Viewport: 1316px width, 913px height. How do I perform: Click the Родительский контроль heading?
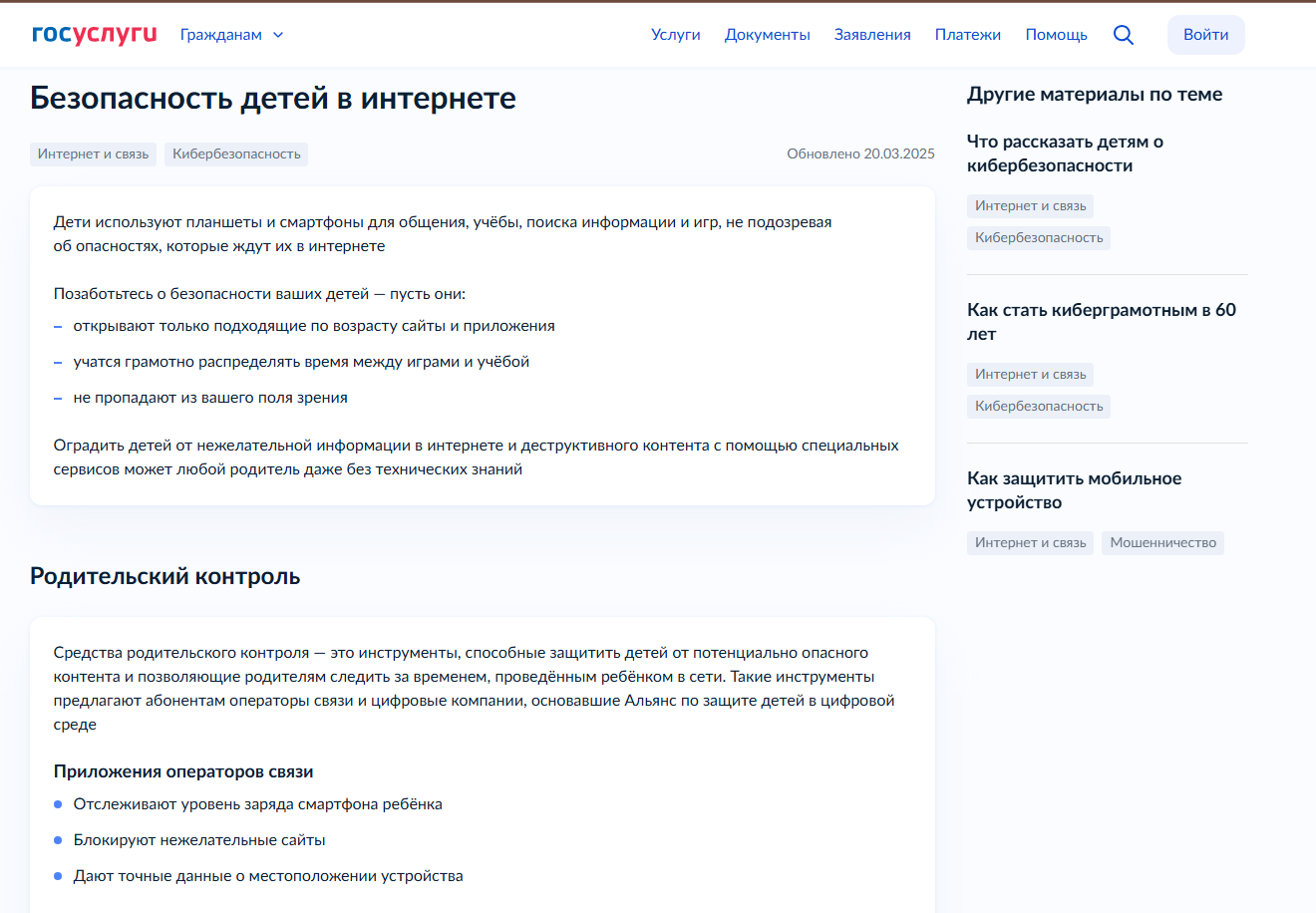(x=164, y=576)
